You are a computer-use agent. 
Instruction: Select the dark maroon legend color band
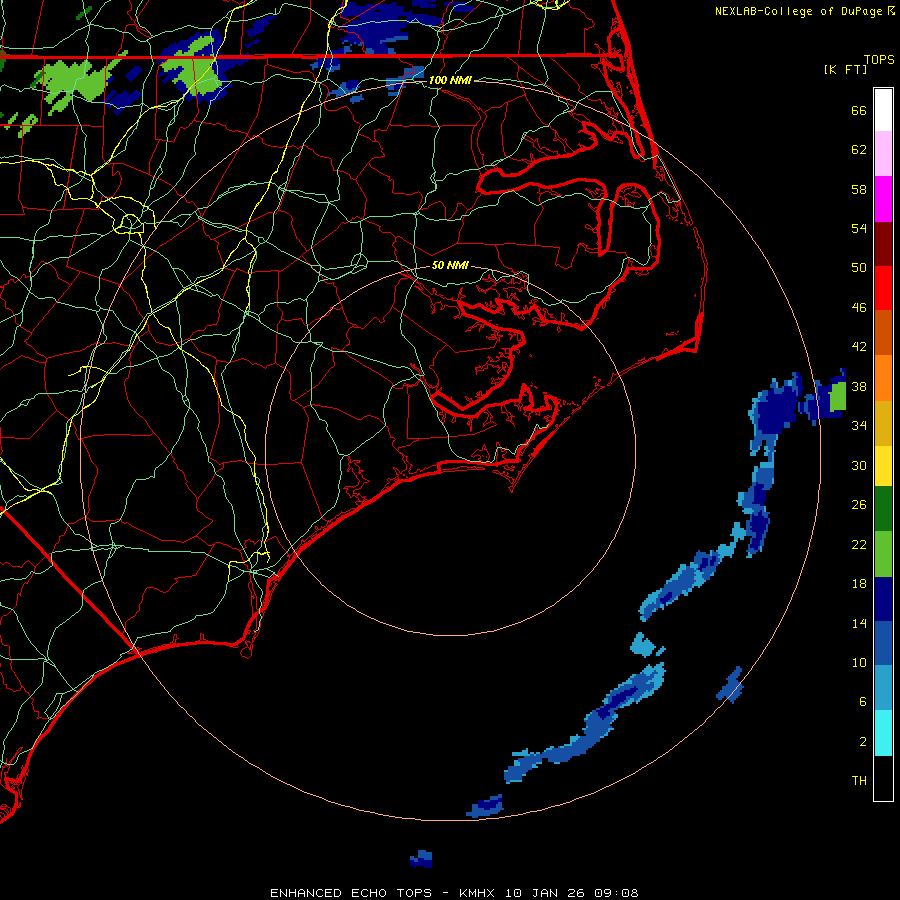coord(883,244)
